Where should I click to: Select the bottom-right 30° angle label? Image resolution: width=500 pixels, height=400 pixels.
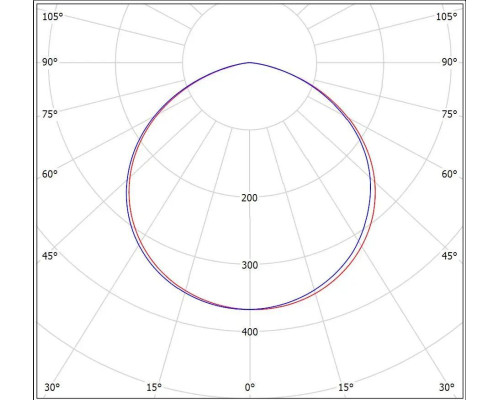pyautogui.click(x=447, y=387)
